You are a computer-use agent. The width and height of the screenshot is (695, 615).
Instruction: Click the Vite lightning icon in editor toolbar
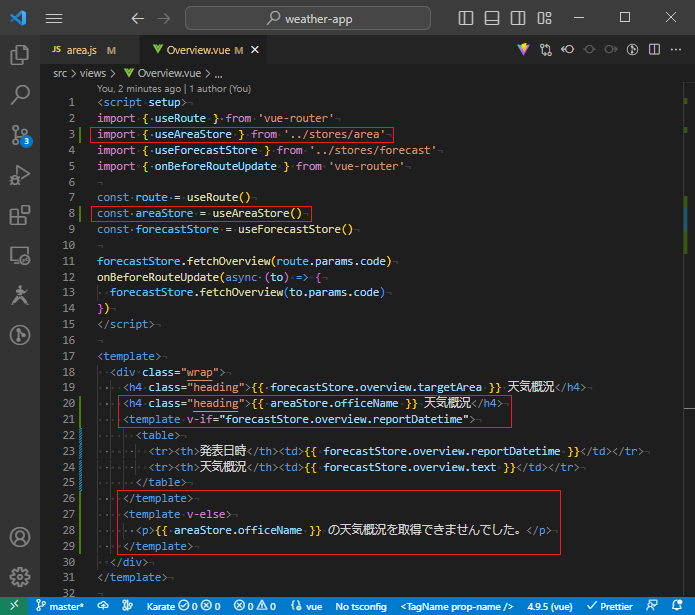pyautogui.click(x=523, y=50)
